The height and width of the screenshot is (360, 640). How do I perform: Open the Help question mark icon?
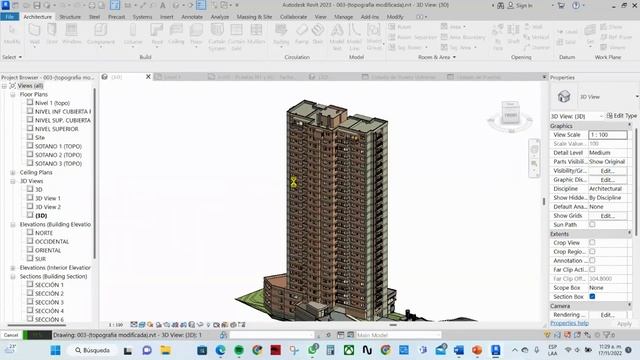(576, 5)
